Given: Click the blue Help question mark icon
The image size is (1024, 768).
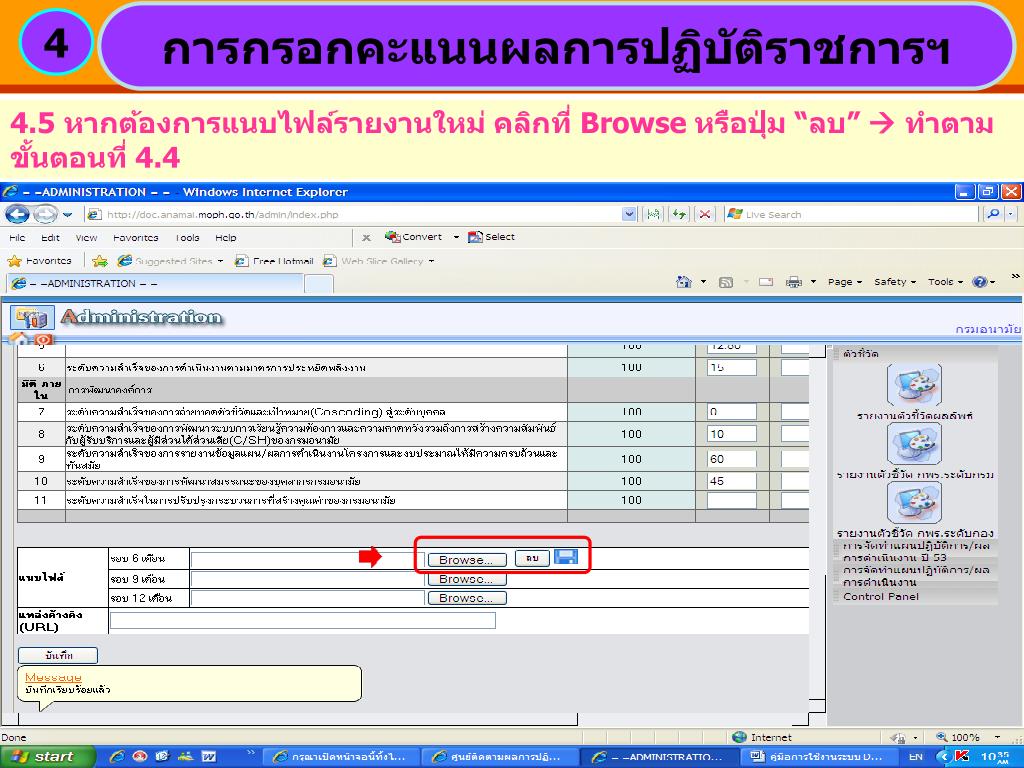Looking at the screenshot, I should pos(980,282).
